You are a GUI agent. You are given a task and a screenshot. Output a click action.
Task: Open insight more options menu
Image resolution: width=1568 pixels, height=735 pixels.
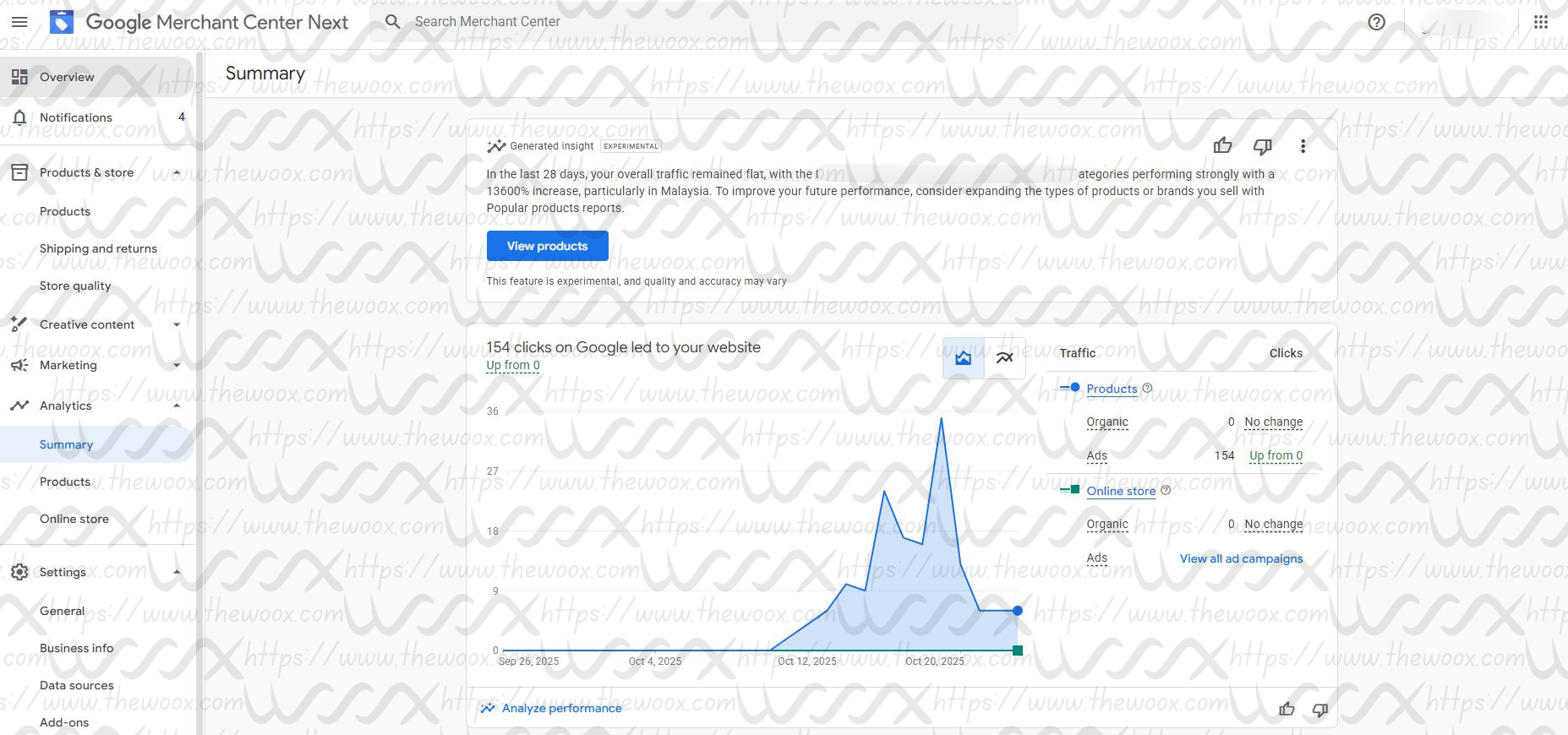tap(1303, 146)
